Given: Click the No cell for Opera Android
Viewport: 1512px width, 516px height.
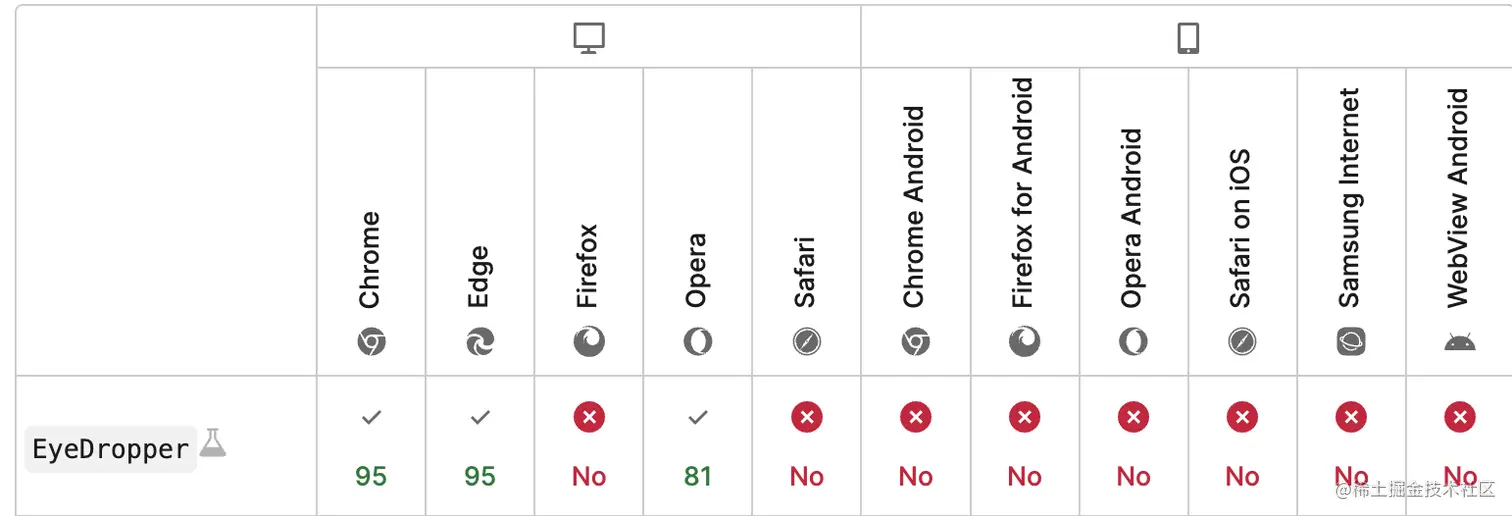Looking at the screenshot, I should pyautogui.click(x=1133, y=447).
